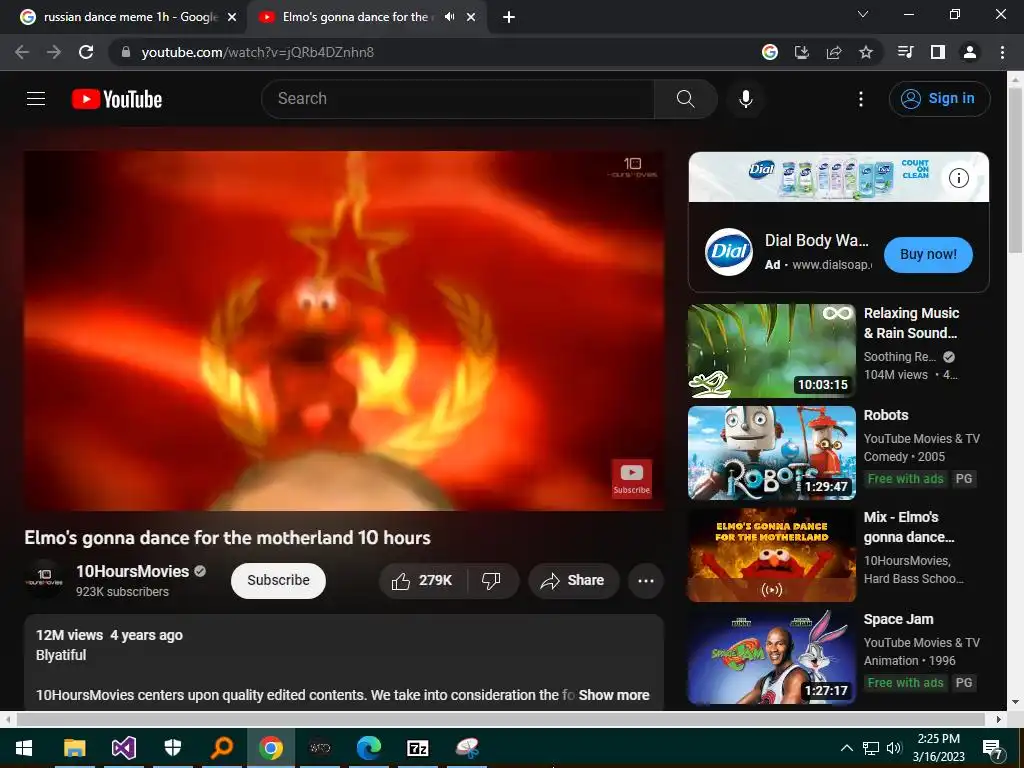Expand the tab search dropdown chevron
This screenshot has width=1024, height=768.
863,14
